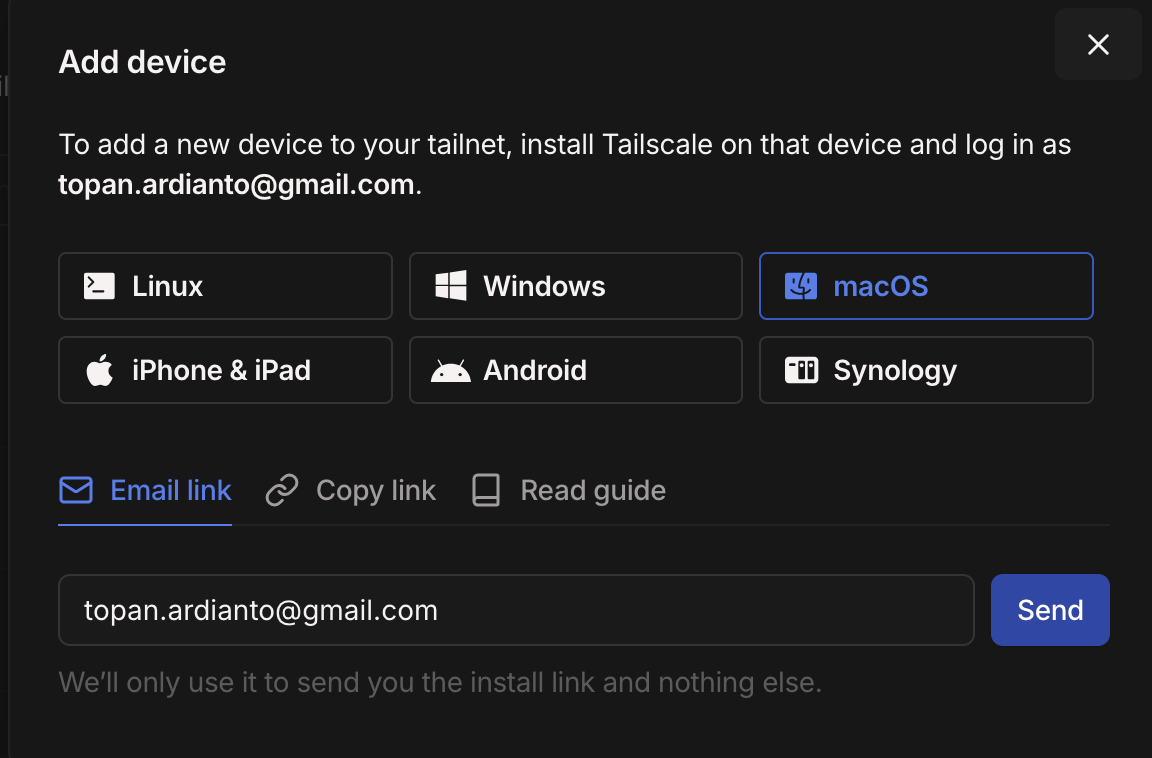Click the bold topan.ardianto@gmail.com text in description

236,185
